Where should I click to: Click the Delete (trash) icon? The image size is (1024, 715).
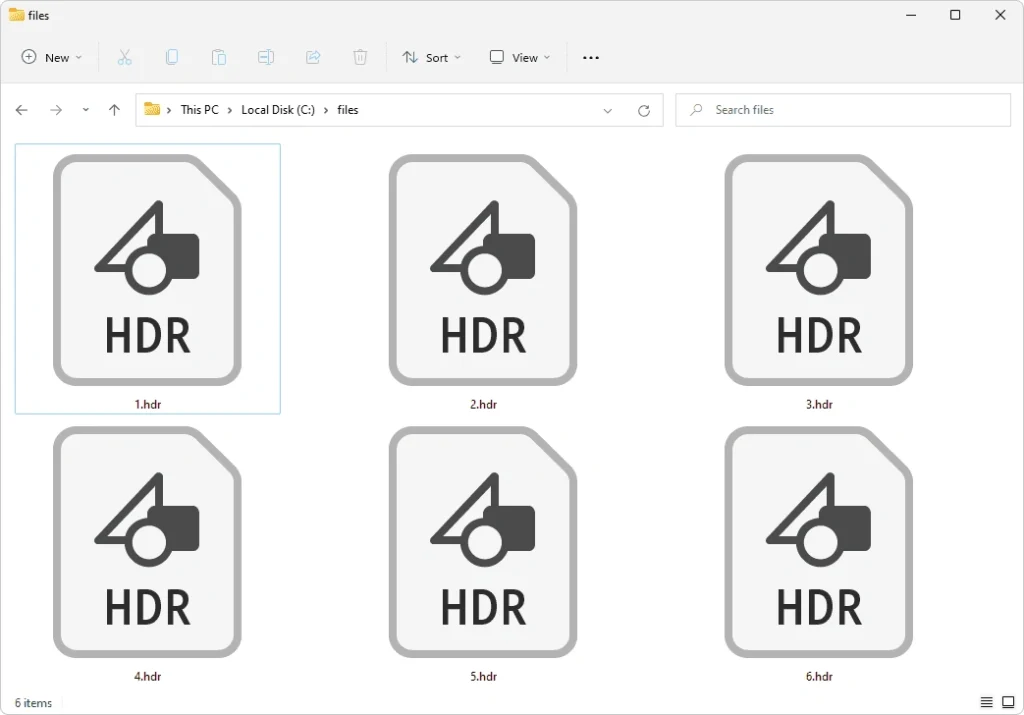(360, 57)
